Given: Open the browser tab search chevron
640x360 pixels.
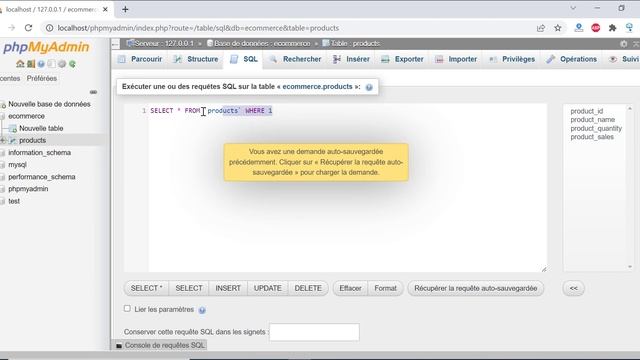Looking at the screenshot, I should (x=573, y=8).
